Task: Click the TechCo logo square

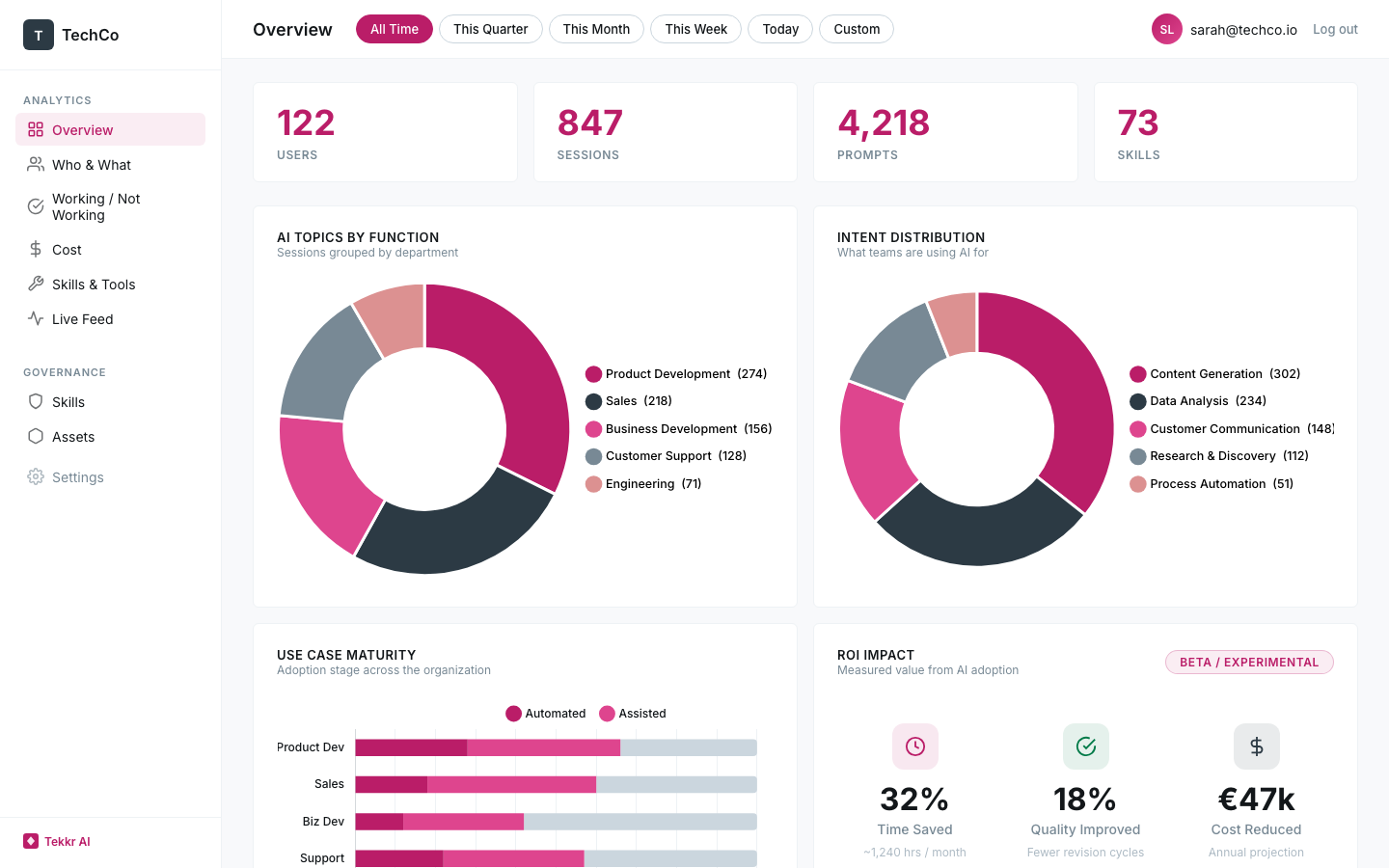Action: coord(39,35)
